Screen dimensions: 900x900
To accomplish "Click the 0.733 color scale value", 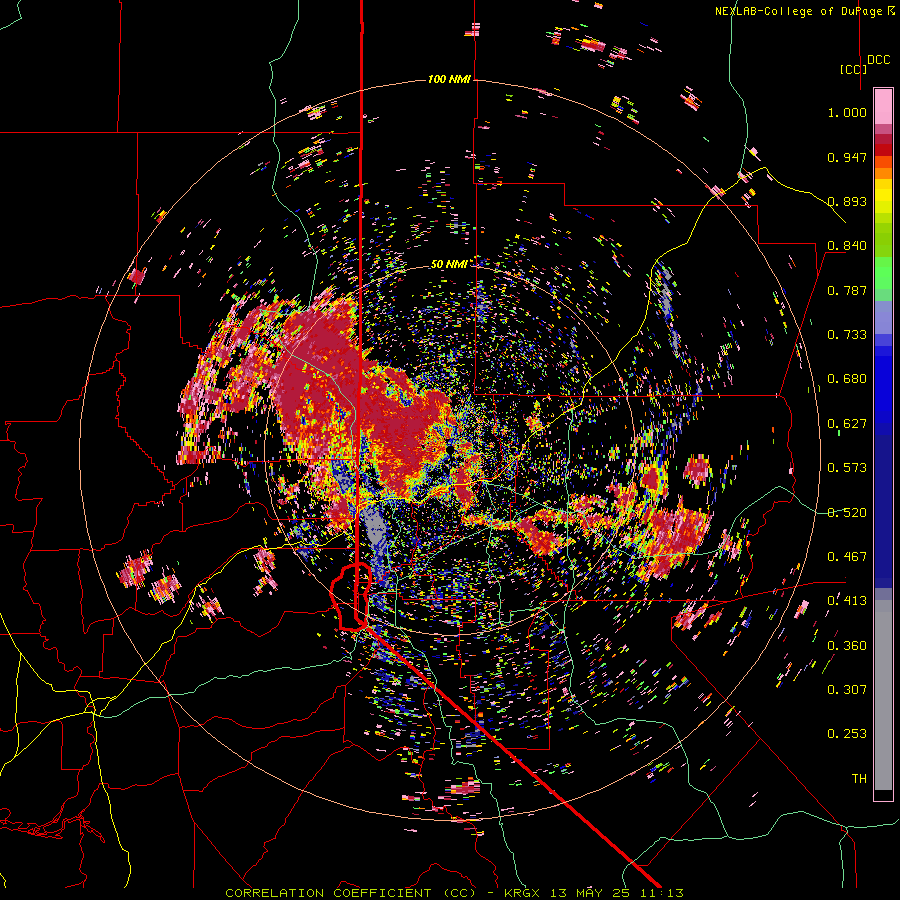I will click(847, 335).
